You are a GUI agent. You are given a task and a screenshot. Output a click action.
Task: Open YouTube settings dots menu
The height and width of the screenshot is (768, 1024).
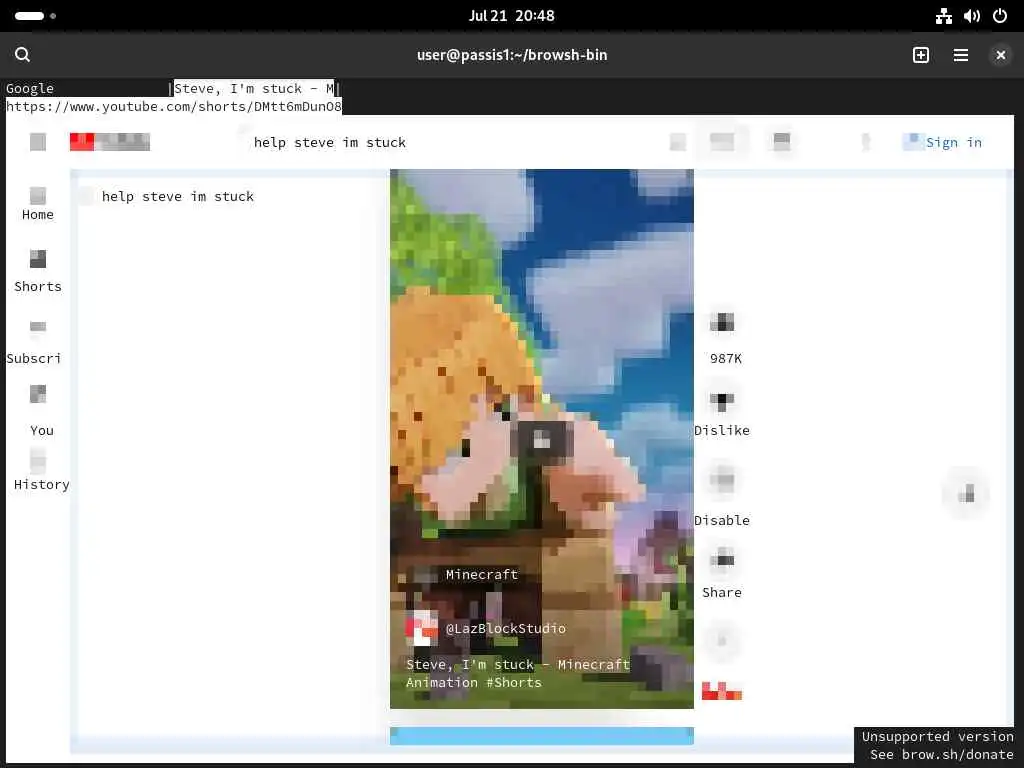tap(866, 142)
